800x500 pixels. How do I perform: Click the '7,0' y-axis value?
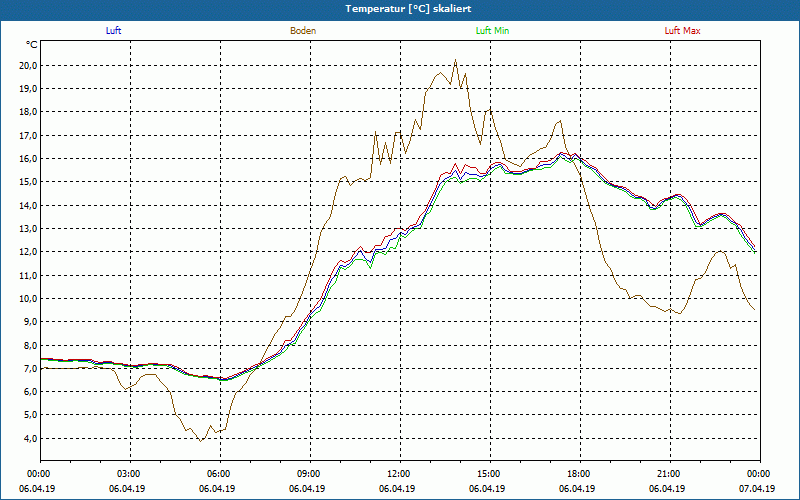30,368
